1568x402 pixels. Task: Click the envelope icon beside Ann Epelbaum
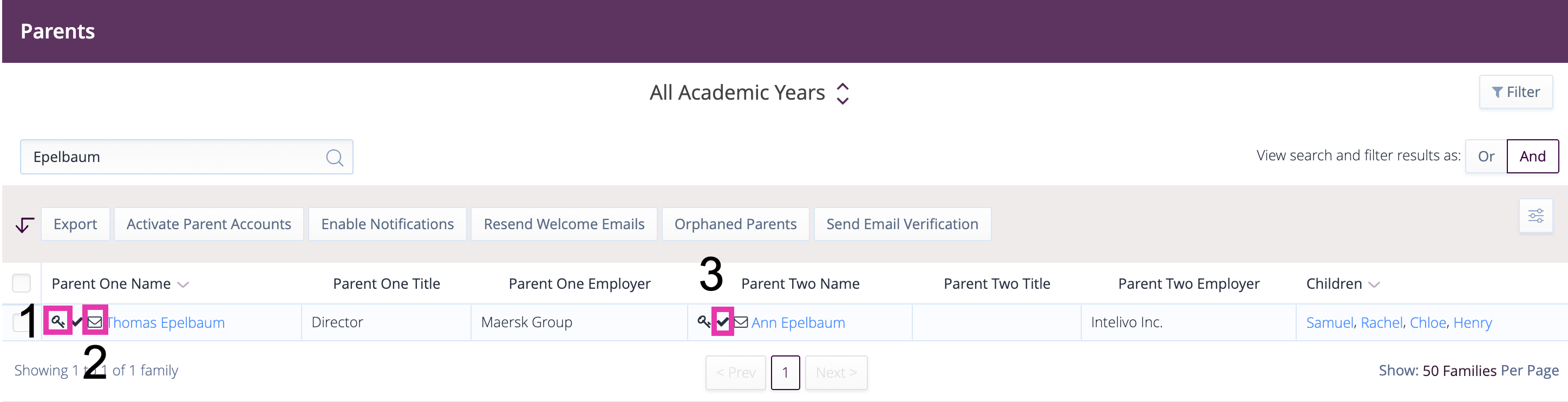741,322
